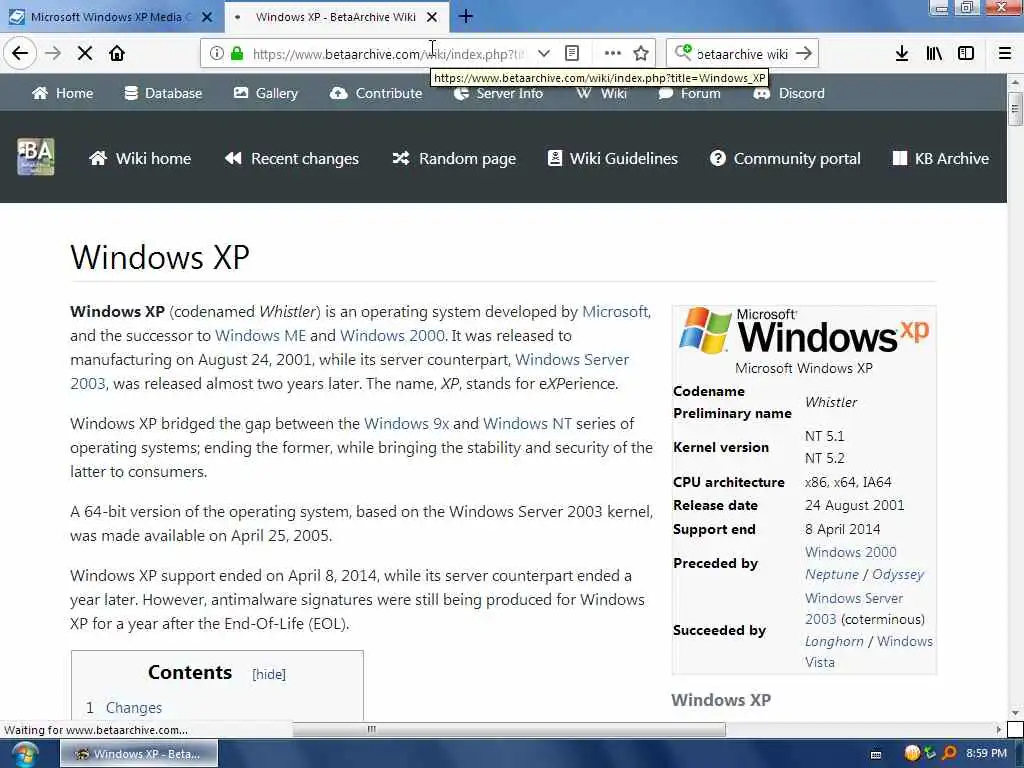Screen dimensions: 1024x768
Task: Open page actions three-dots menu
Action: (x=613, y=54)
